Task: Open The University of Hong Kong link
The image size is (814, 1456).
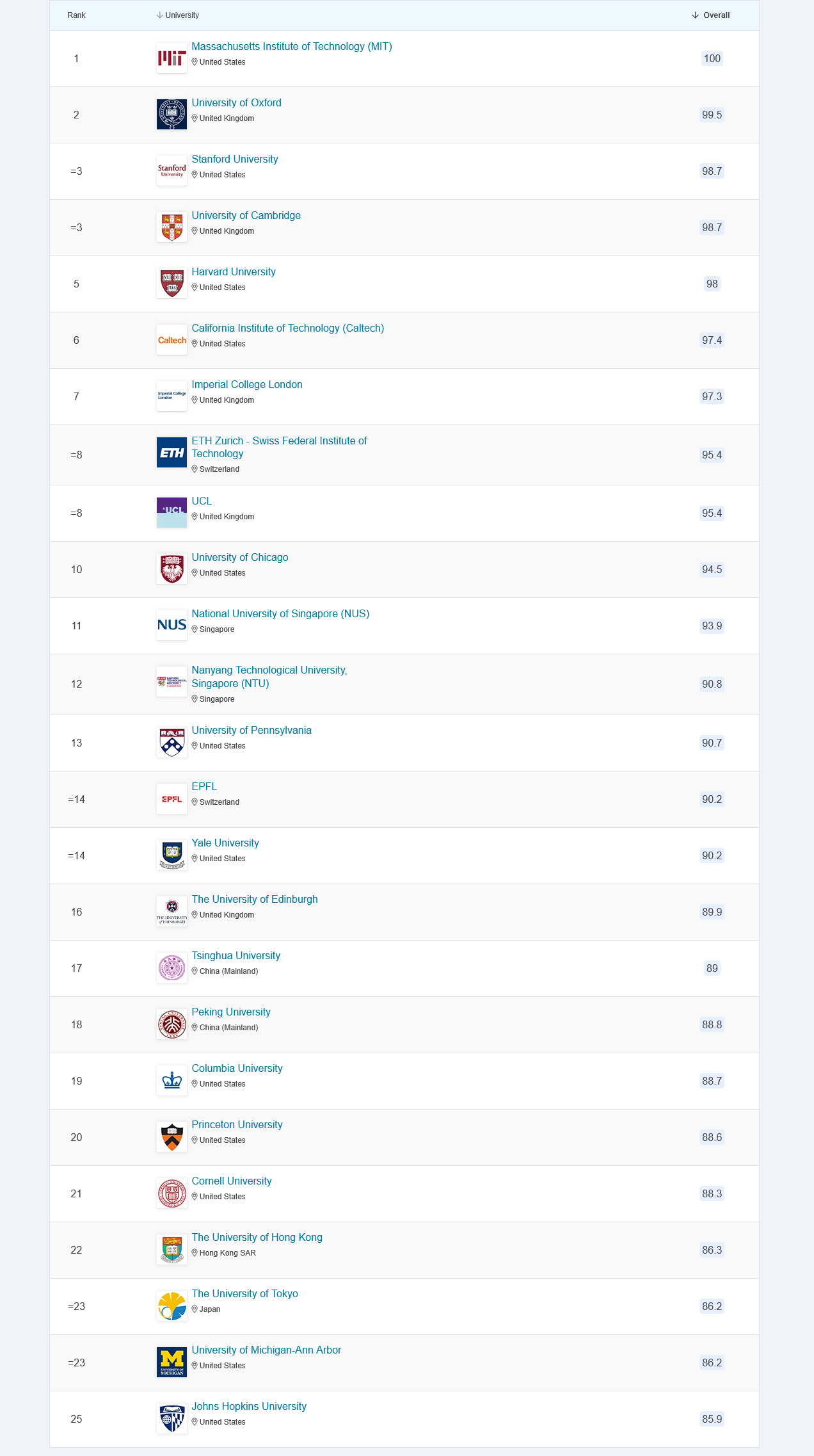Action: (257, 1237)
